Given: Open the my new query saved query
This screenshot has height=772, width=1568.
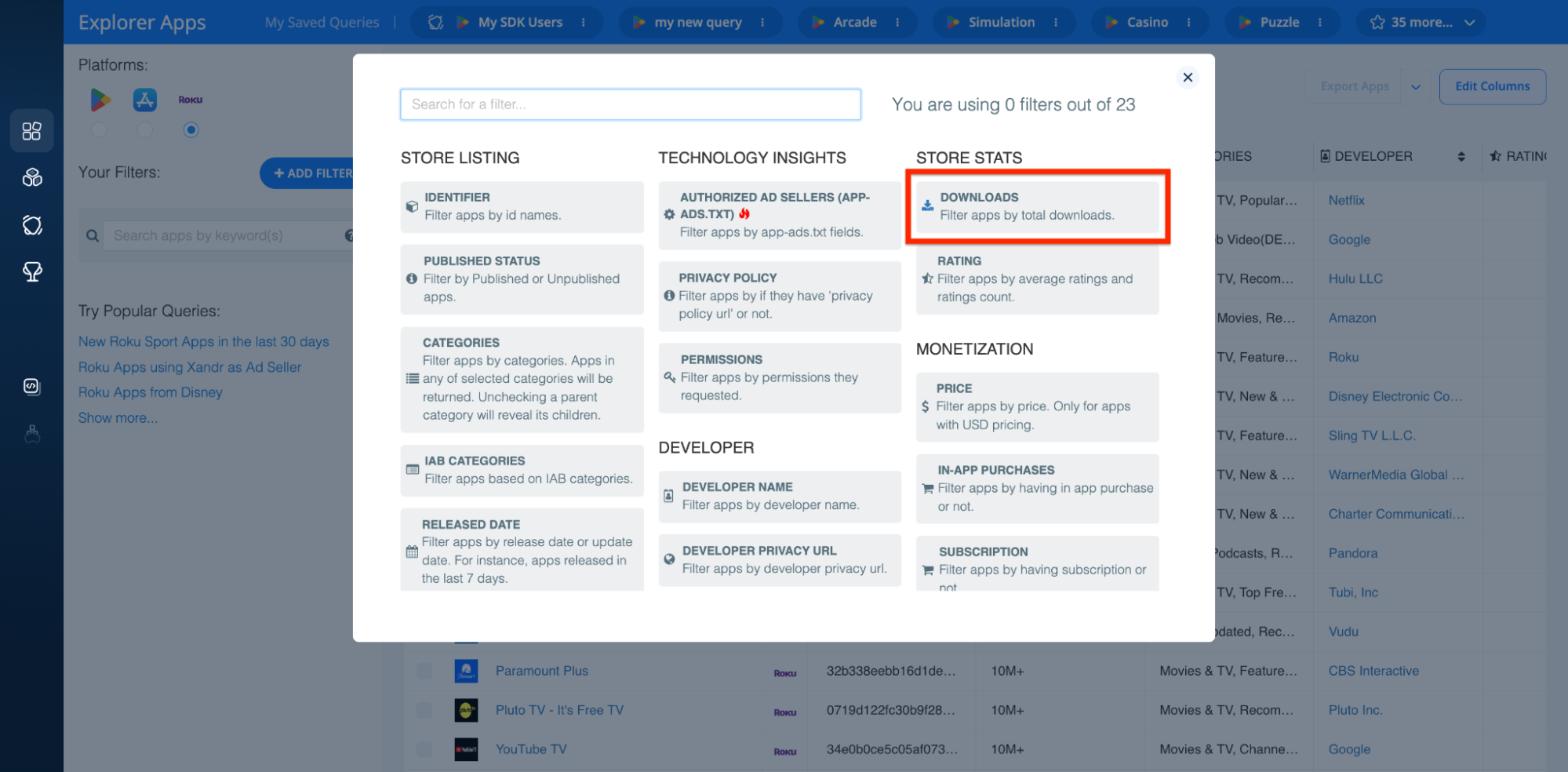Looking at the screenshot, I should tap(698, 22).
